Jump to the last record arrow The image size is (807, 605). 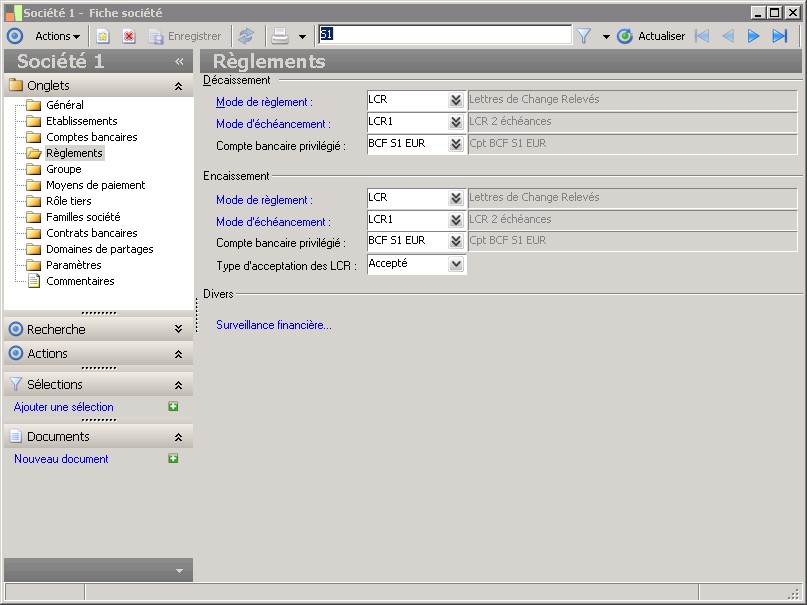click(780, 36)
